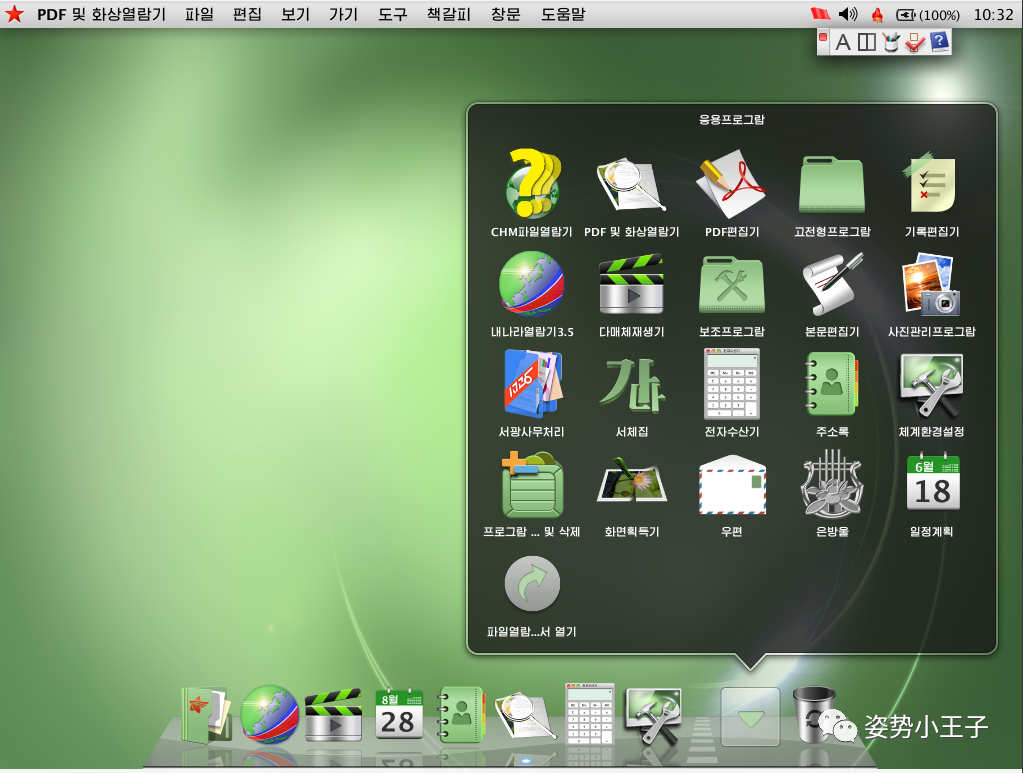Open the 도움말 menu
The height and width of the screenshot is (773, 1023).
click(563, 14)
